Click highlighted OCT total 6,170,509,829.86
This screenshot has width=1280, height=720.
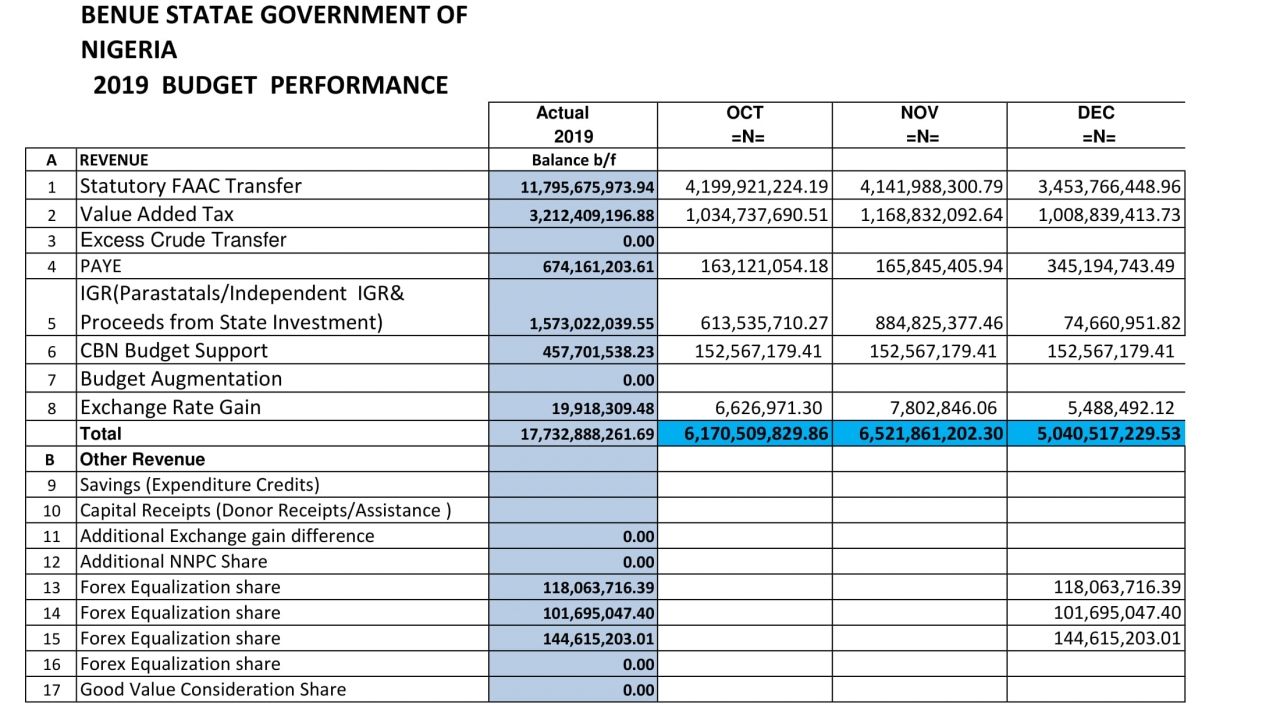coord(757,433)
